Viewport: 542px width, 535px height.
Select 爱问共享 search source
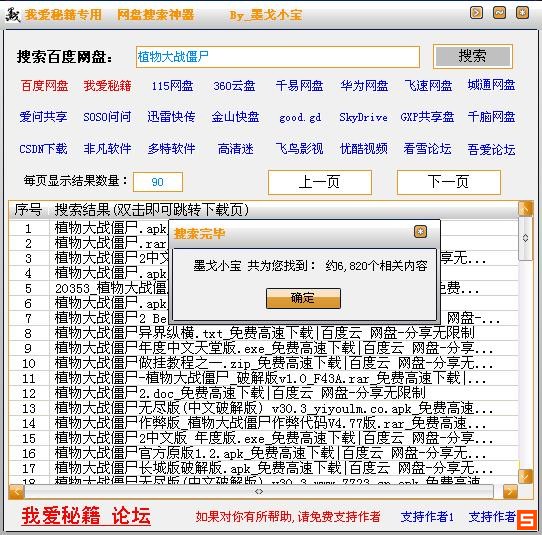[43, 117]
